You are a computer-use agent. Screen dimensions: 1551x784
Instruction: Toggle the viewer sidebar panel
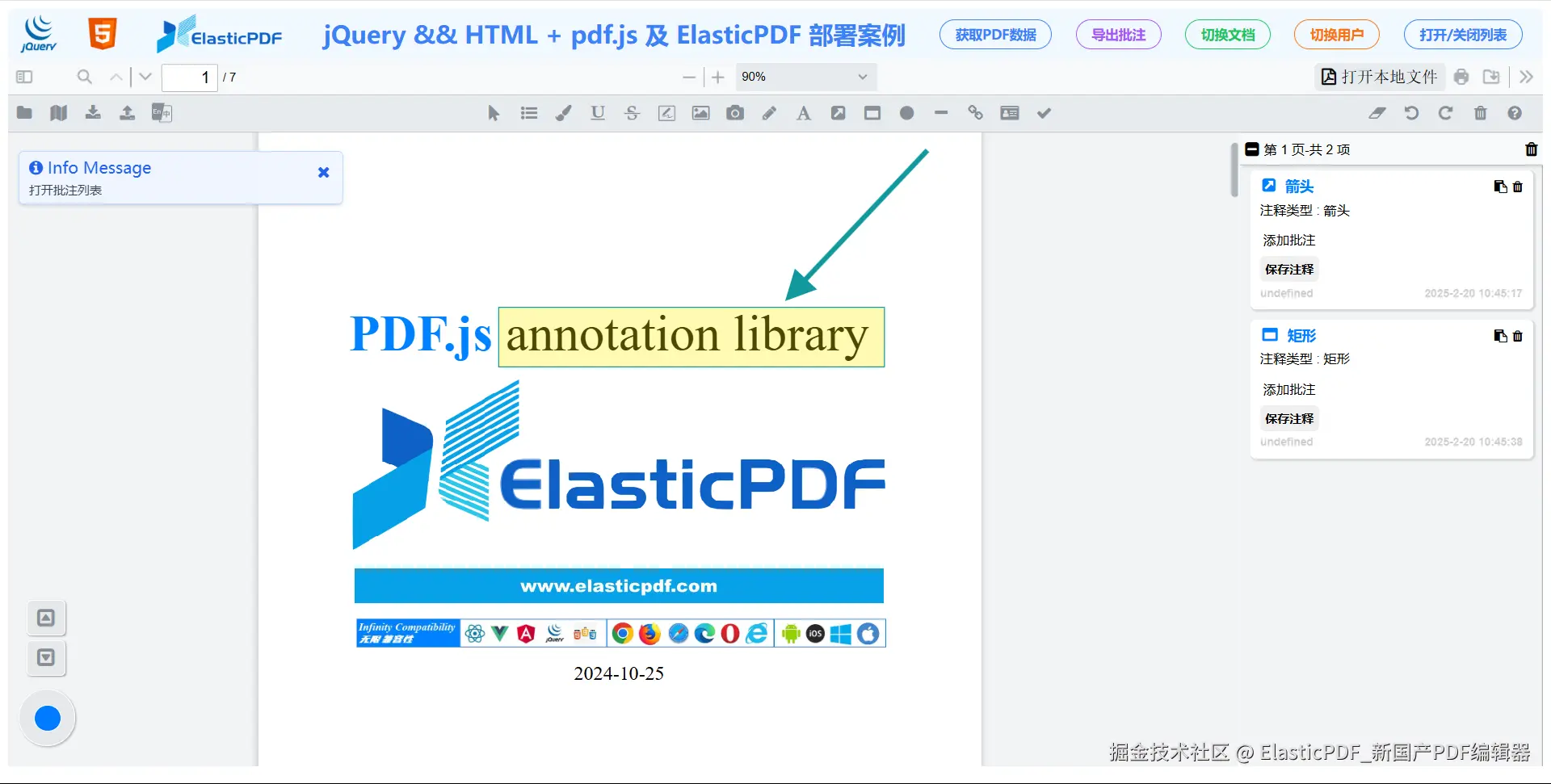coord(24,77)
